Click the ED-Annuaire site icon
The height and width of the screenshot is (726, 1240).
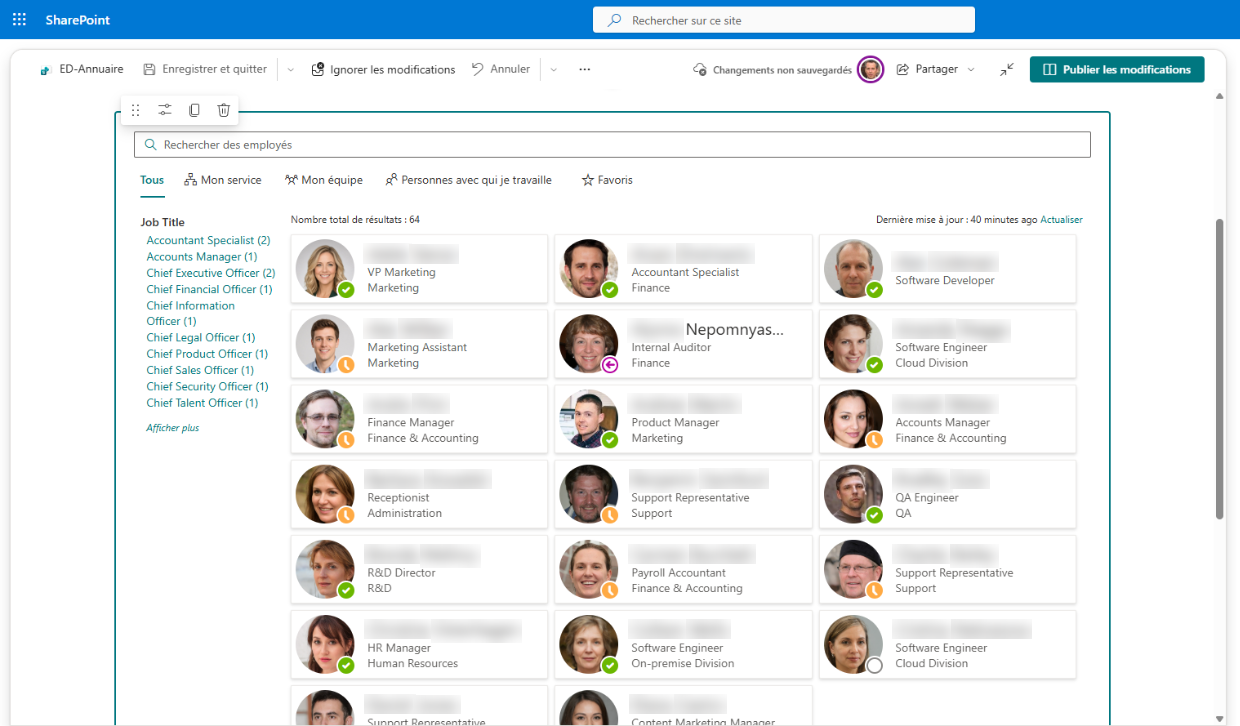[45, 70]
